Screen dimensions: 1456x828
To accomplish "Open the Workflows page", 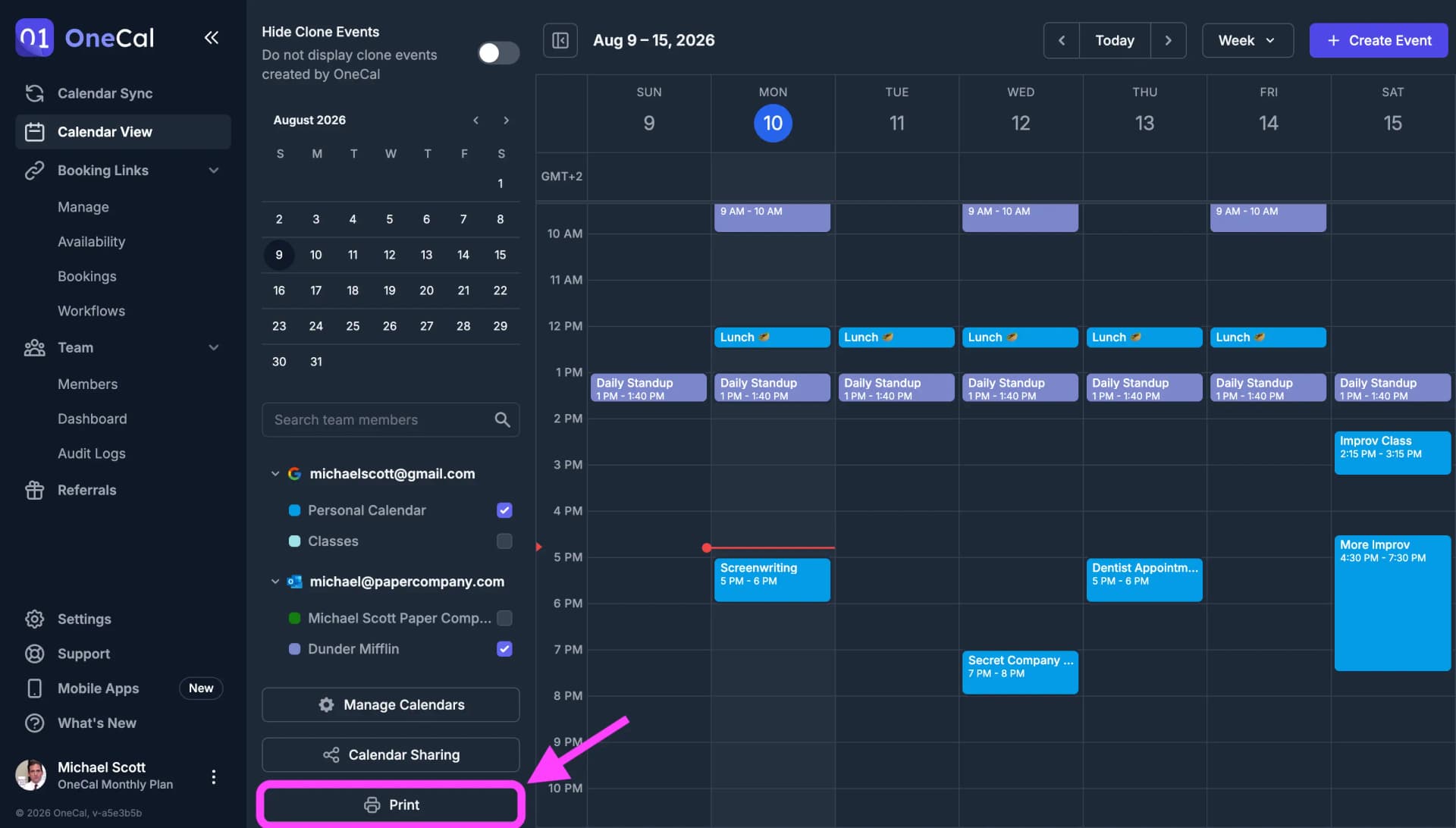I will [92, 311].
